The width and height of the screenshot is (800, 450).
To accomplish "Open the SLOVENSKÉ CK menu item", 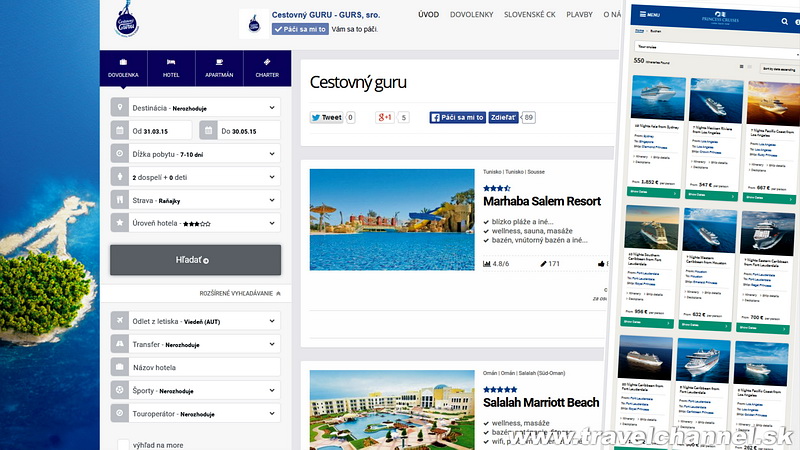I will tap(530, 14).
